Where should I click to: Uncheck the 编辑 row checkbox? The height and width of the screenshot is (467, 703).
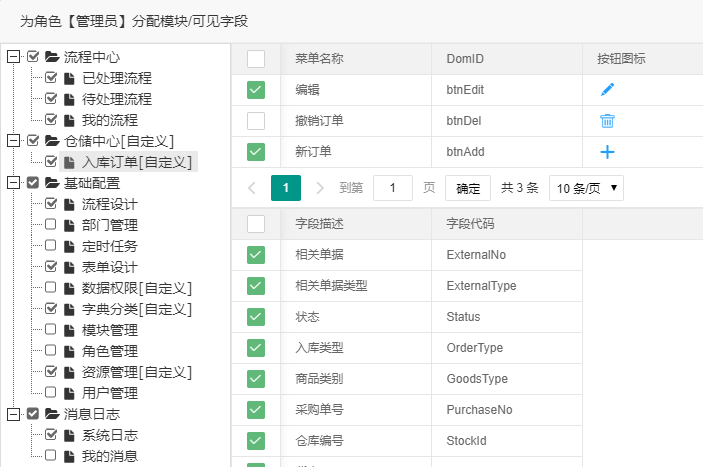click(x=256, y=90)
